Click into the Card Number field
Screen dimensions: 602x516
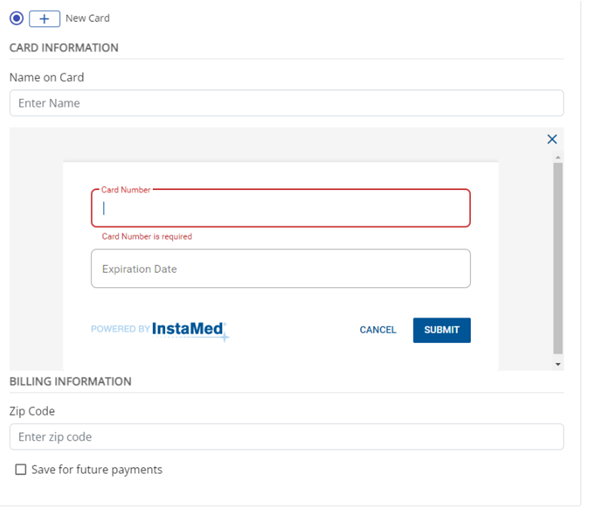click(x=281, y=208)
